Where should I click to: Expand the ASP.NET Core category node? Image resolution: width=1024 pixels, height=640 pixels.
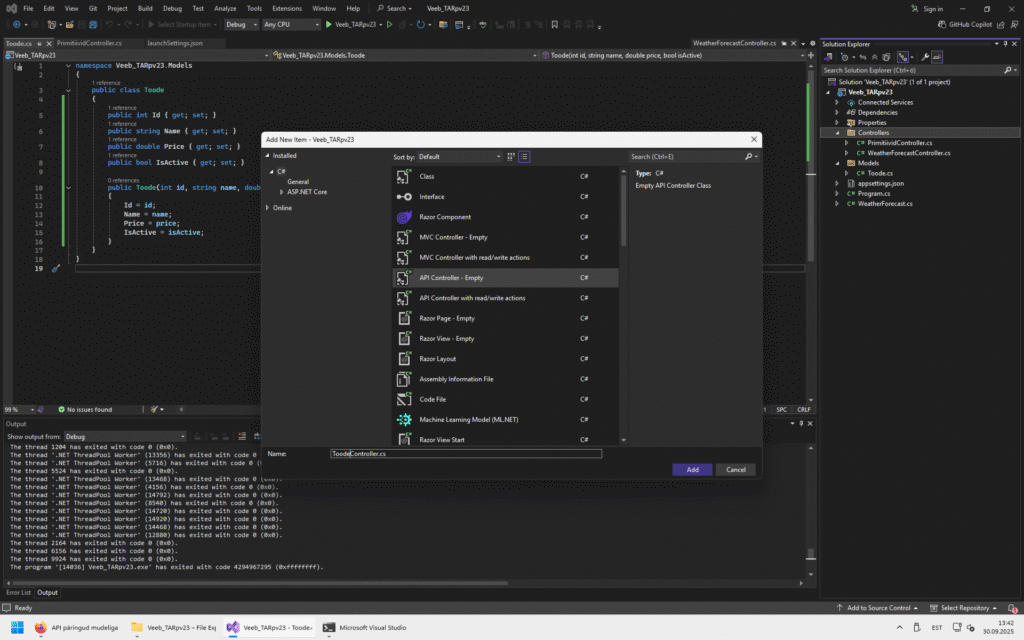coord(282,192)
